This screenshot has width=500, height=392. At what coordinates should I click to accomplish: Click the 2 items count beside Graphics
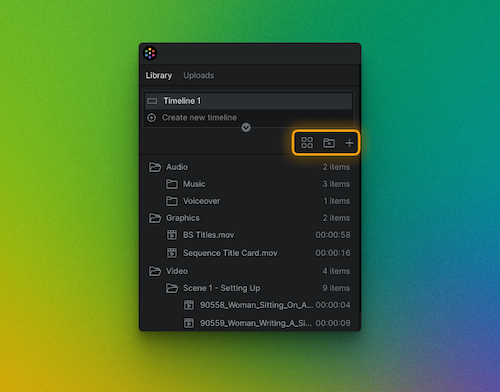pos(336,218)
